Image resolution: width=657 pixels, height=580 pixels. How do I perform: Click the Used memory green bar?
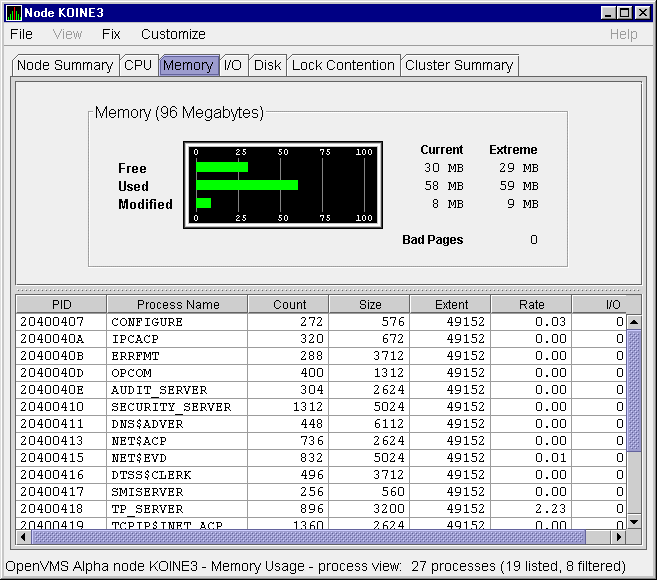(247, 185)
